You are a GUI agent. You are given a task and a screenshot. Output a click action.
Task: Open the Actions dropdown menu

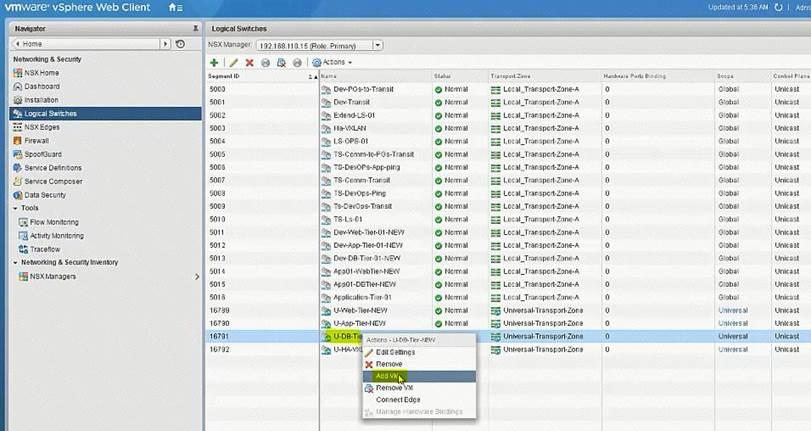332,62
